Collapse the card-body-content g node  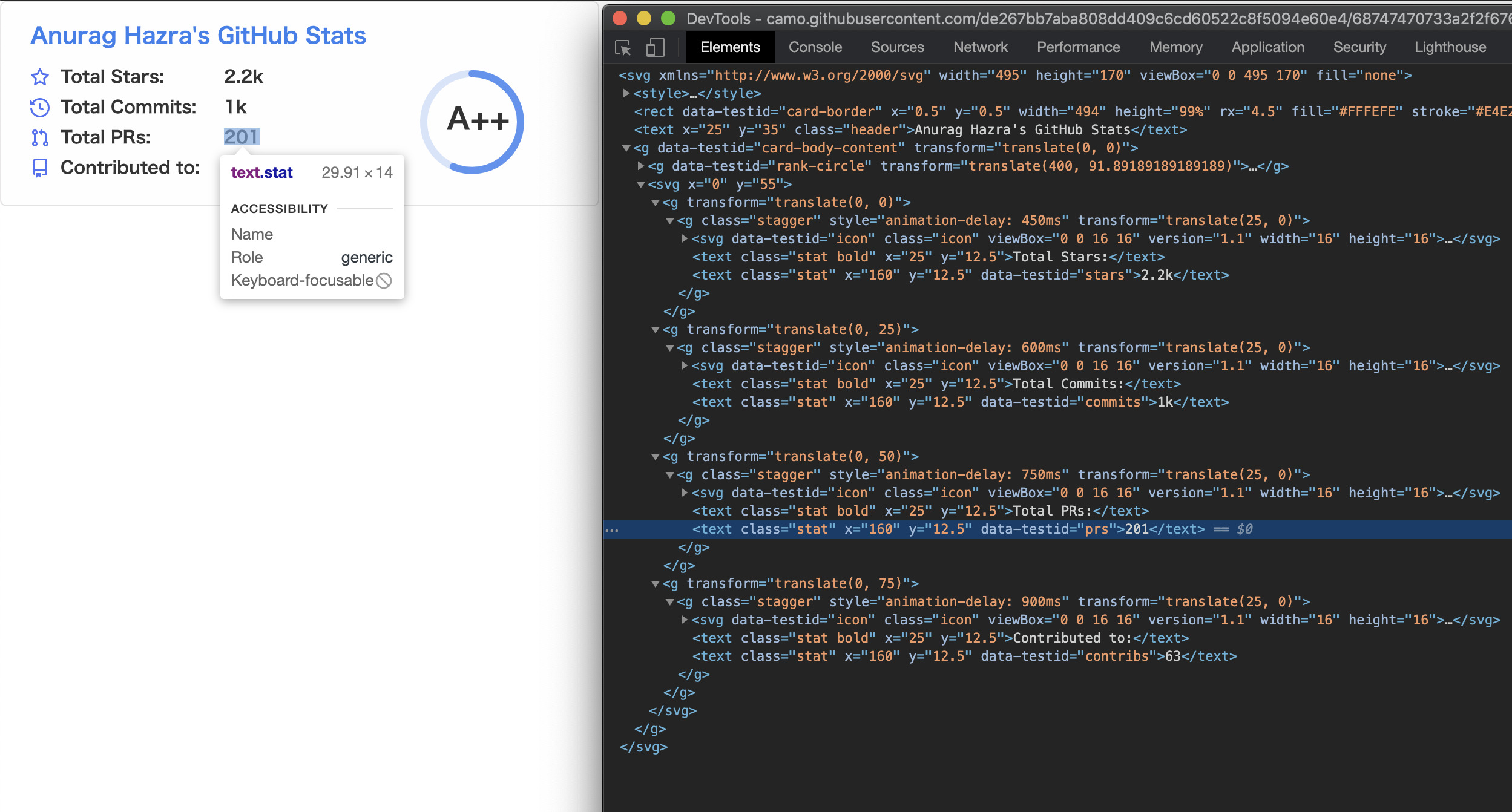[626, 148]
